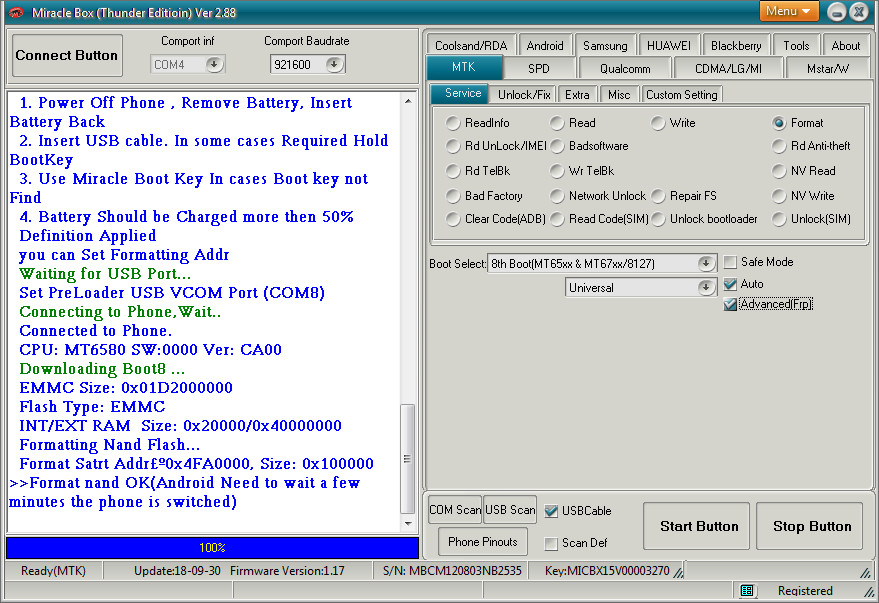Open the Unlock/Fix sub-tab

tap(524, 95)
